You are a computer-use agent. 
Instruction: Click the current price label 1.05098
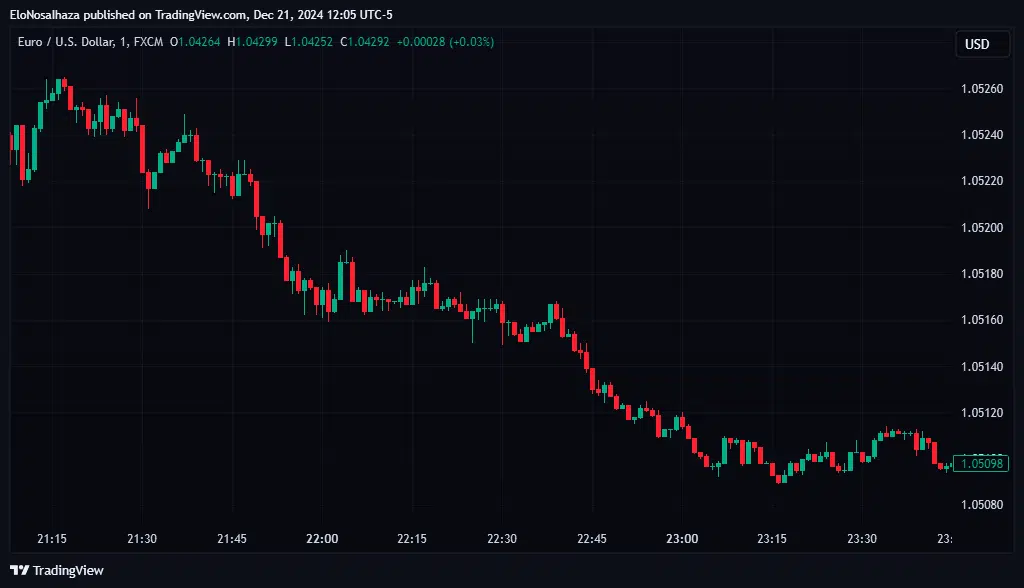[x=981, y=463]
